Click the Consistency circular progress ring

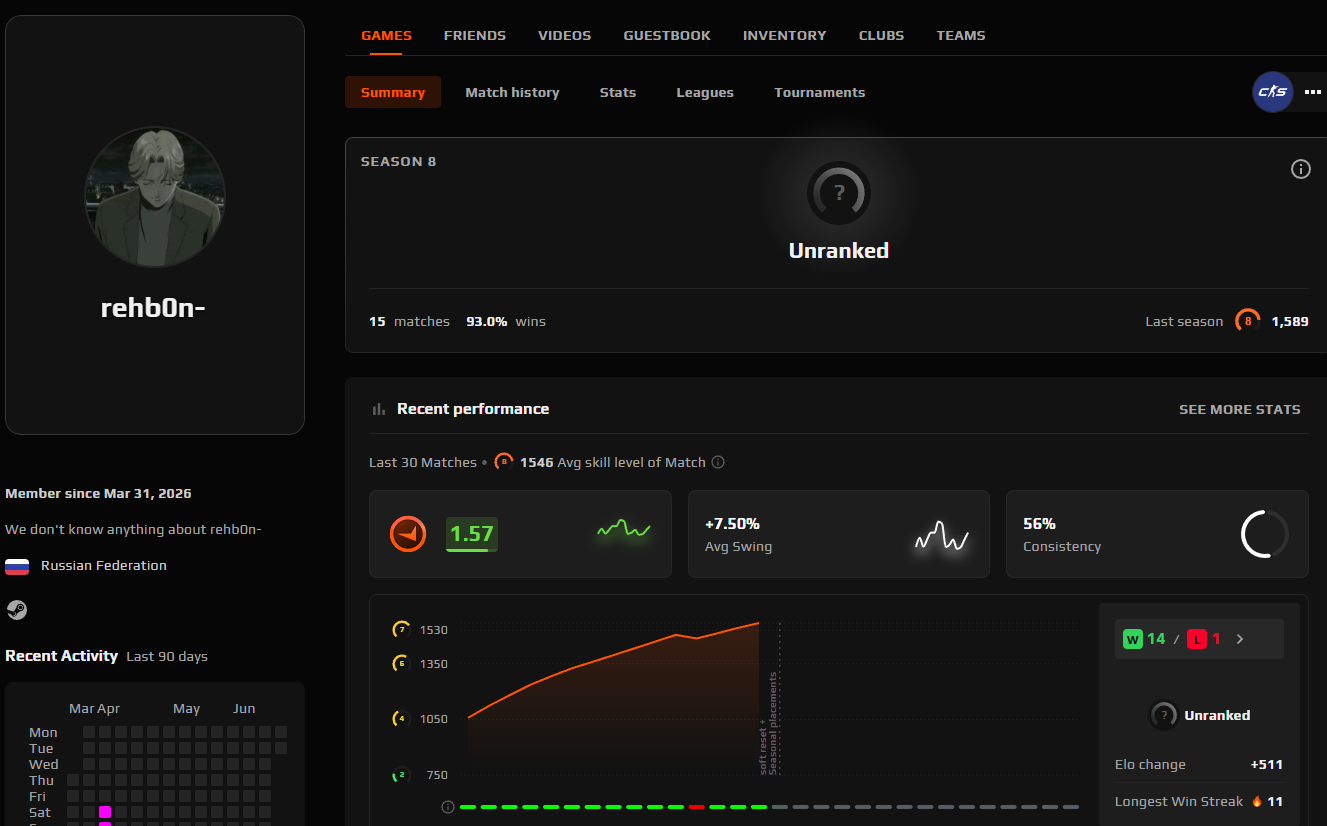[x=1265, y=534]
